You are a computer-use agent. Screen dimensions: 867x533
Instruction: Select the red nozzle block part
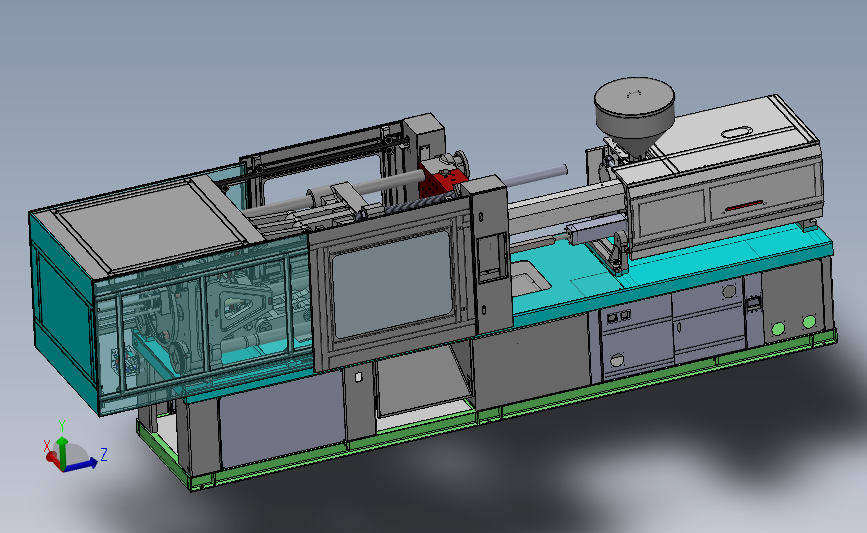click(441, 182)
